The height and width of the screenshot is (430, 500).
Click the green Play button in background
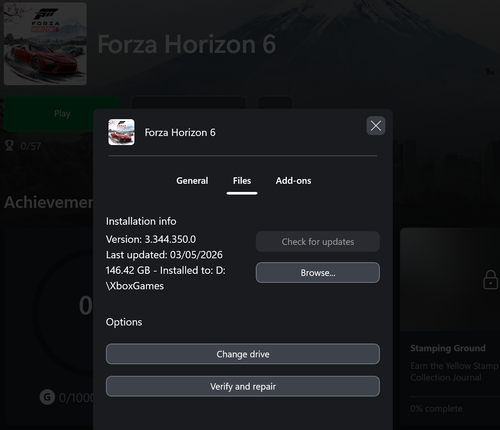62,114
